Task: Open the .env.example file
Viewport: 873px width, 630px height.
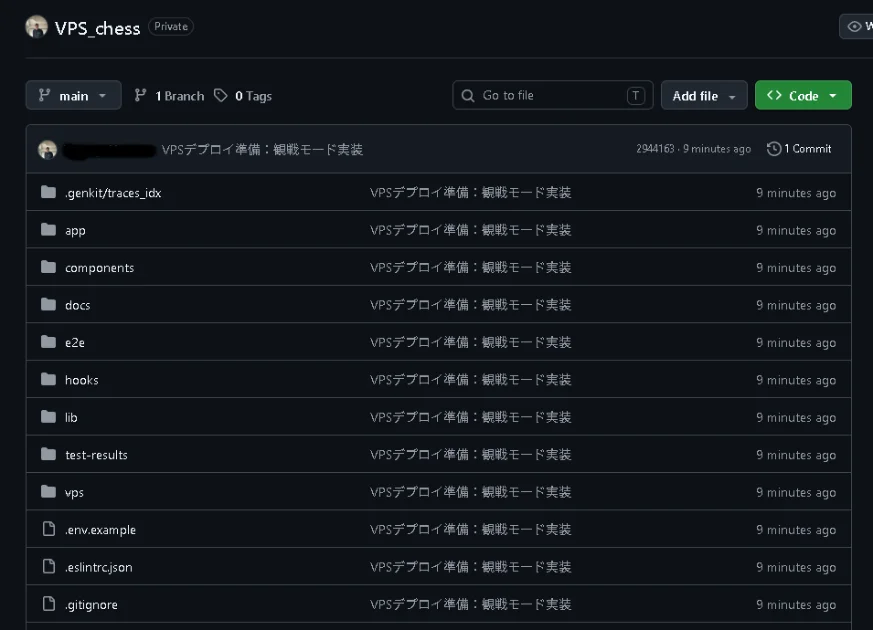Action: point(100,530)
